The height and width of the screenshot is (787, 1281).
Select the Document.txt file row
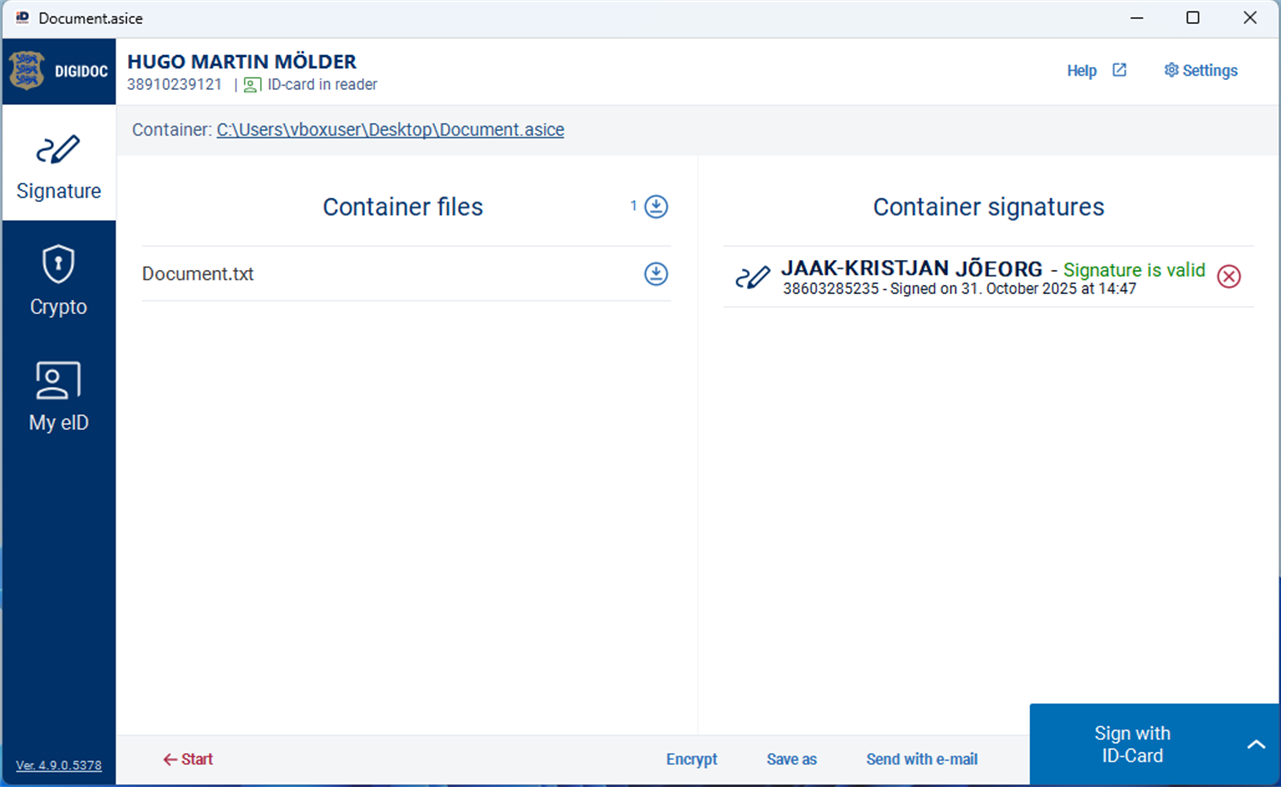[x=406, y=274]
